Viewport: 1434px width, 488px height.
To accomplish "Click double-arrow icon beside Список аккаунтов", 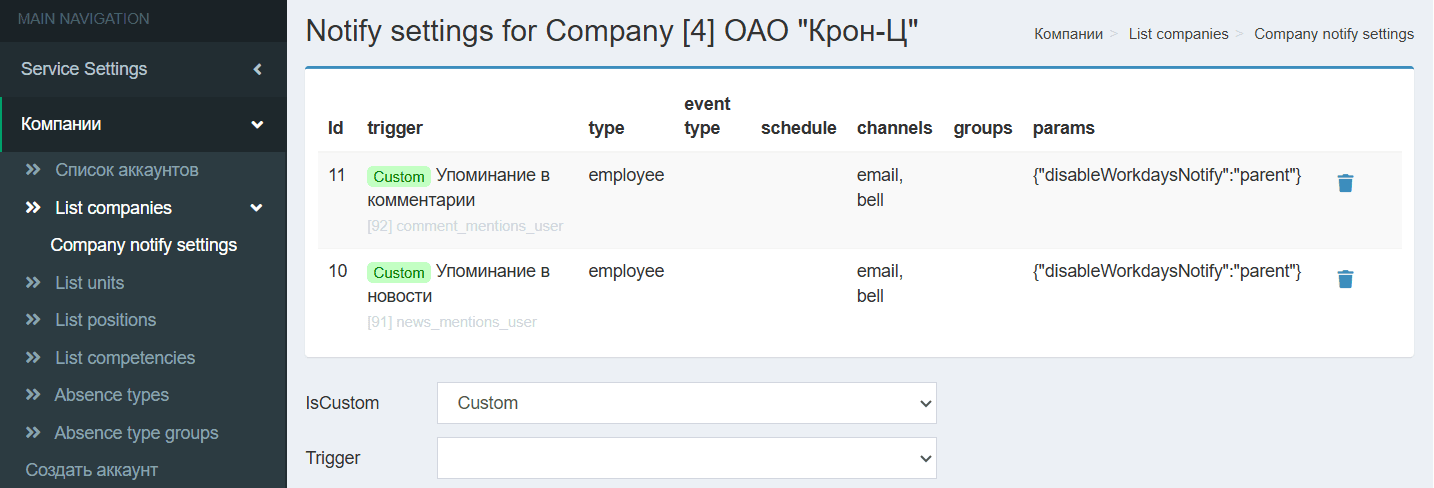I will tap(34, 170).
